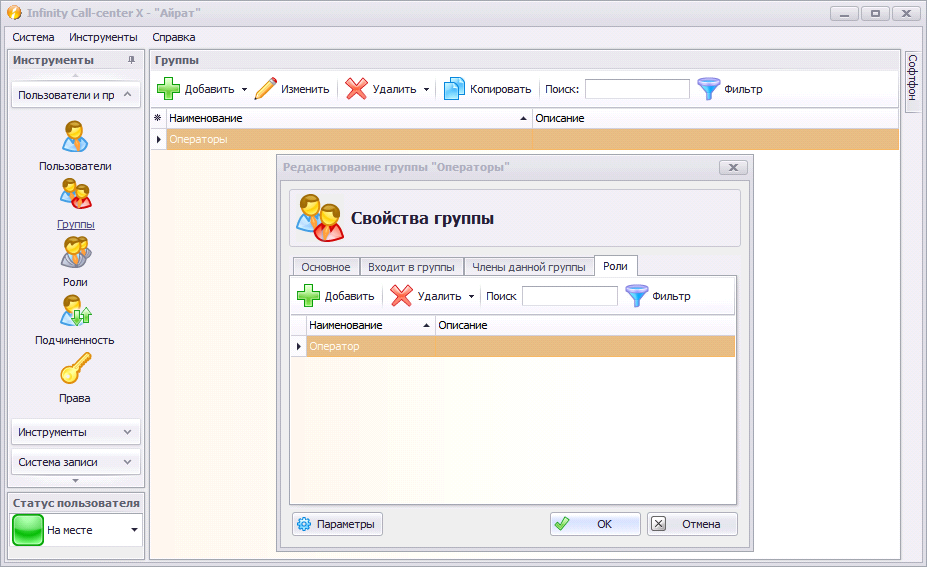Collapse the Пользователи и пр section

(x=127, y=95)
